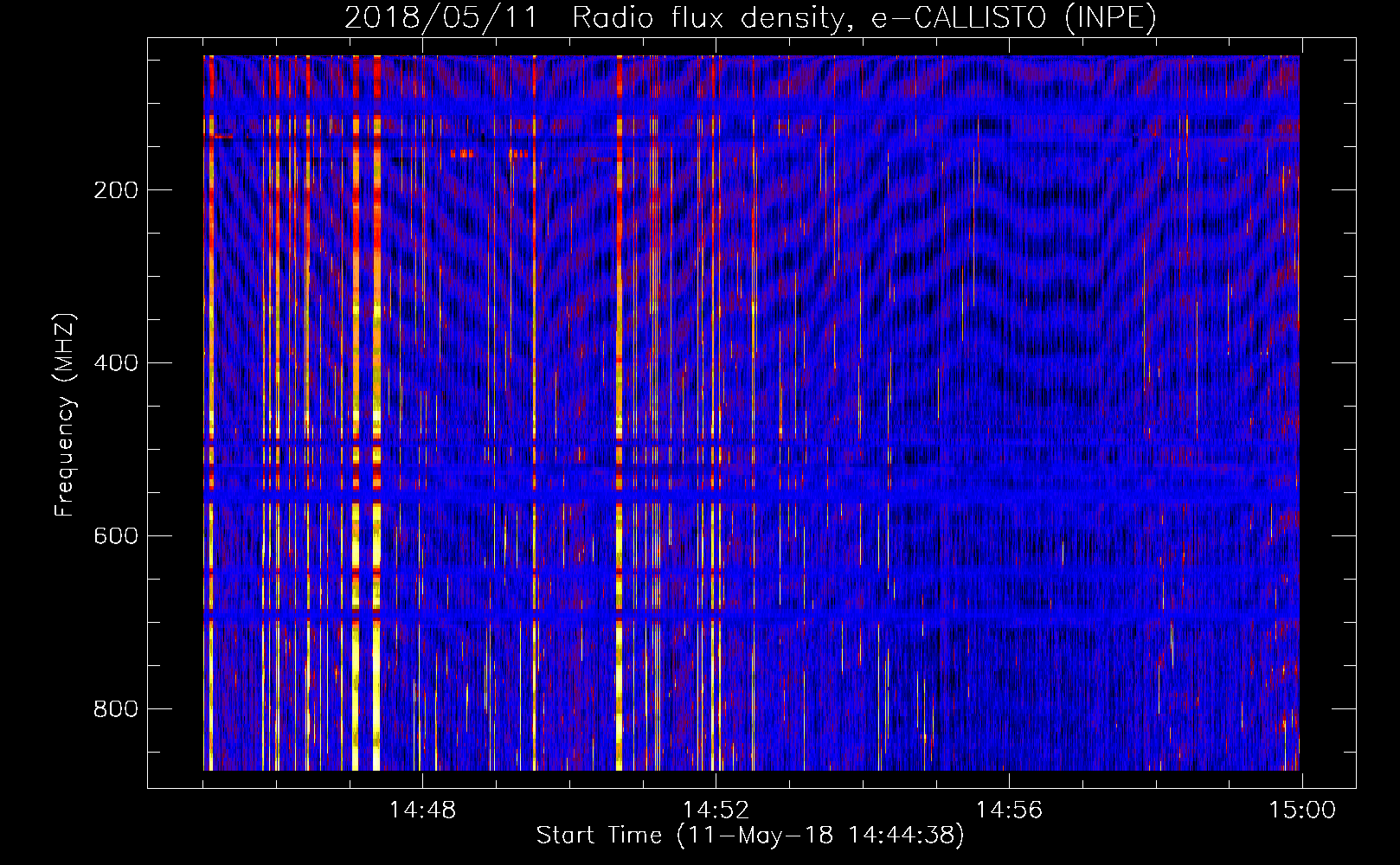Click the 800 frequency tick label
The image size is (1400, 865).
point(116,709)
